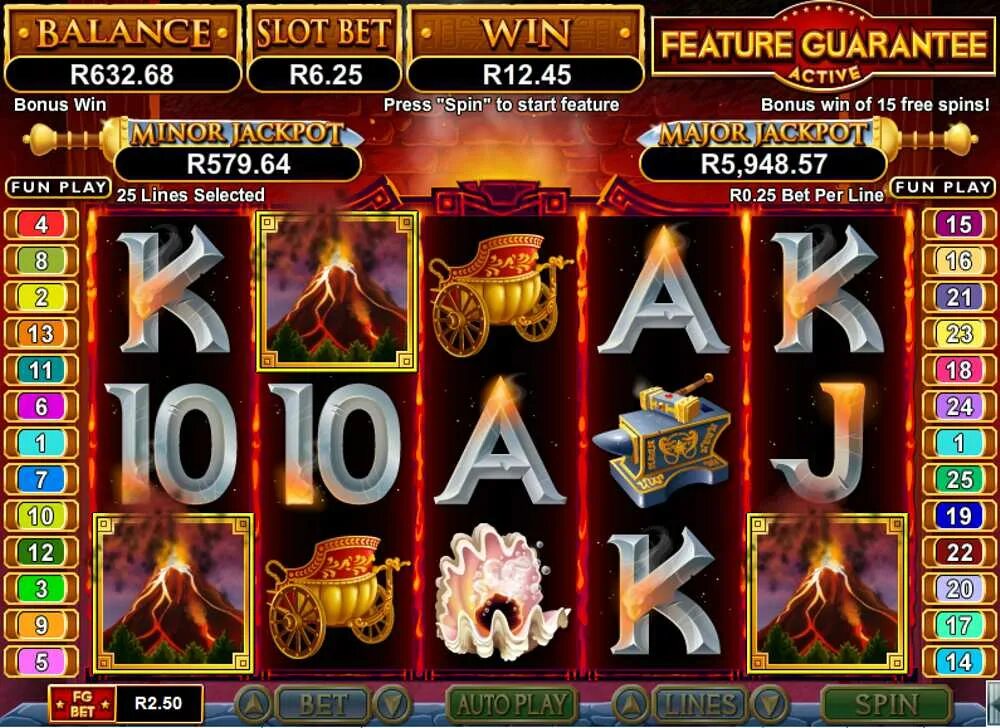Image resolution: width=1000 pixels, height=728 pixels.
Task: Click the golden chariot on second reel bottom
Action: click(336, 592)
